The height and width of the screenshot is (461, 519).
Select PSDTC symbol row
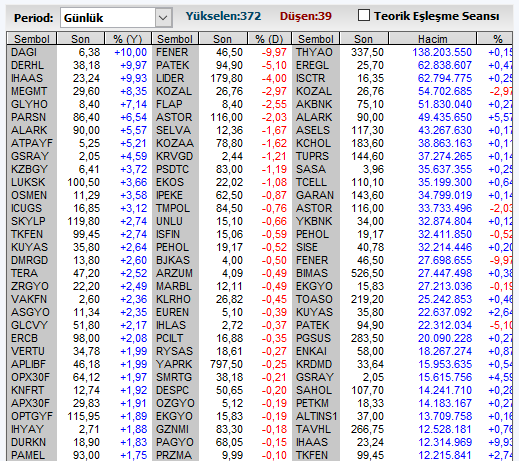tap(172, 169)
